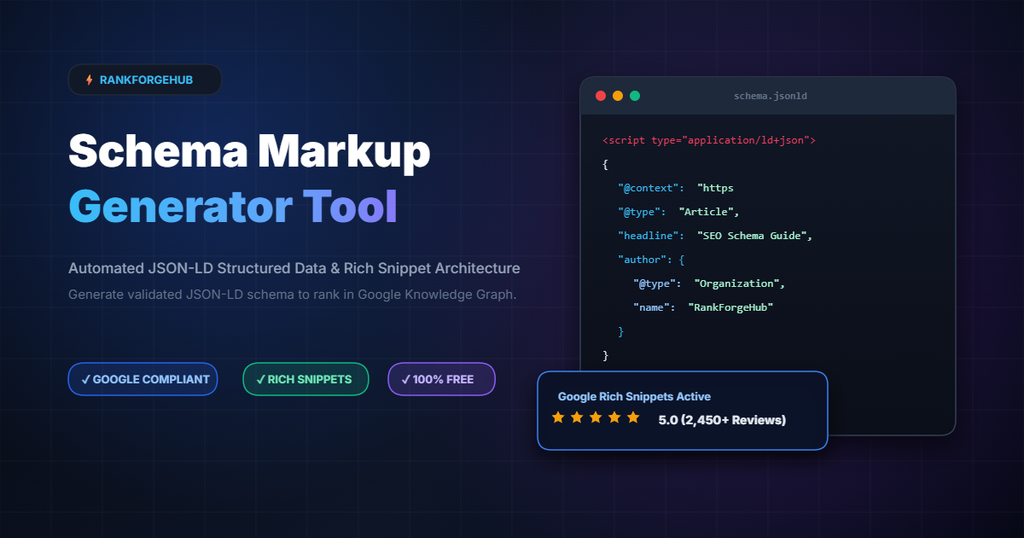Click the Generate validated JSON-LD schema description
1024x538 pixels.
click(x=293, y=294)
